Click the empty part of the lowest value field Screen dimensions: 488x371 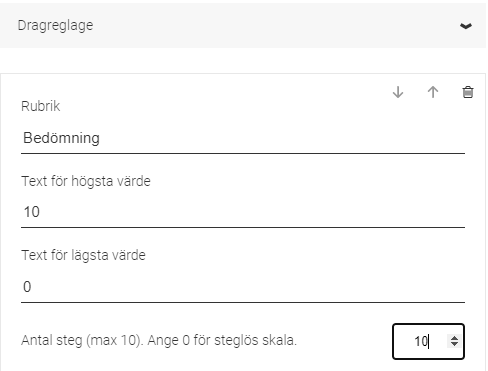pyautogui.click(x=248, y=287)
